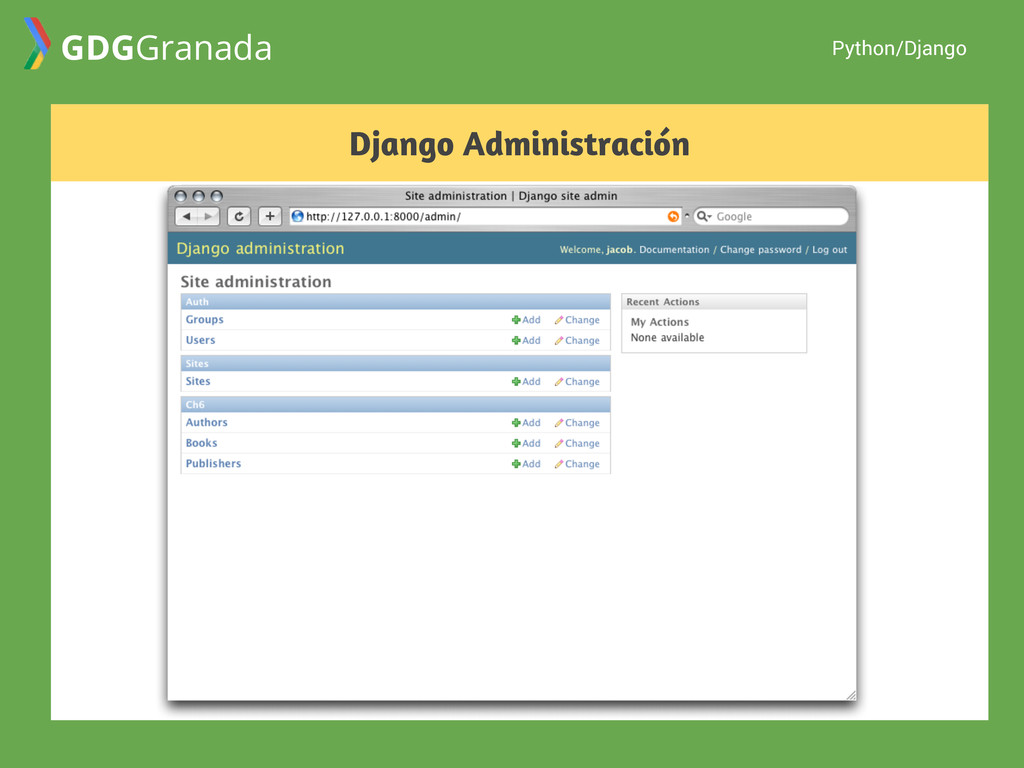Viewport: 1024px width, 768px height.
Task: Click the Auth section header
Action: coord(396,302)
